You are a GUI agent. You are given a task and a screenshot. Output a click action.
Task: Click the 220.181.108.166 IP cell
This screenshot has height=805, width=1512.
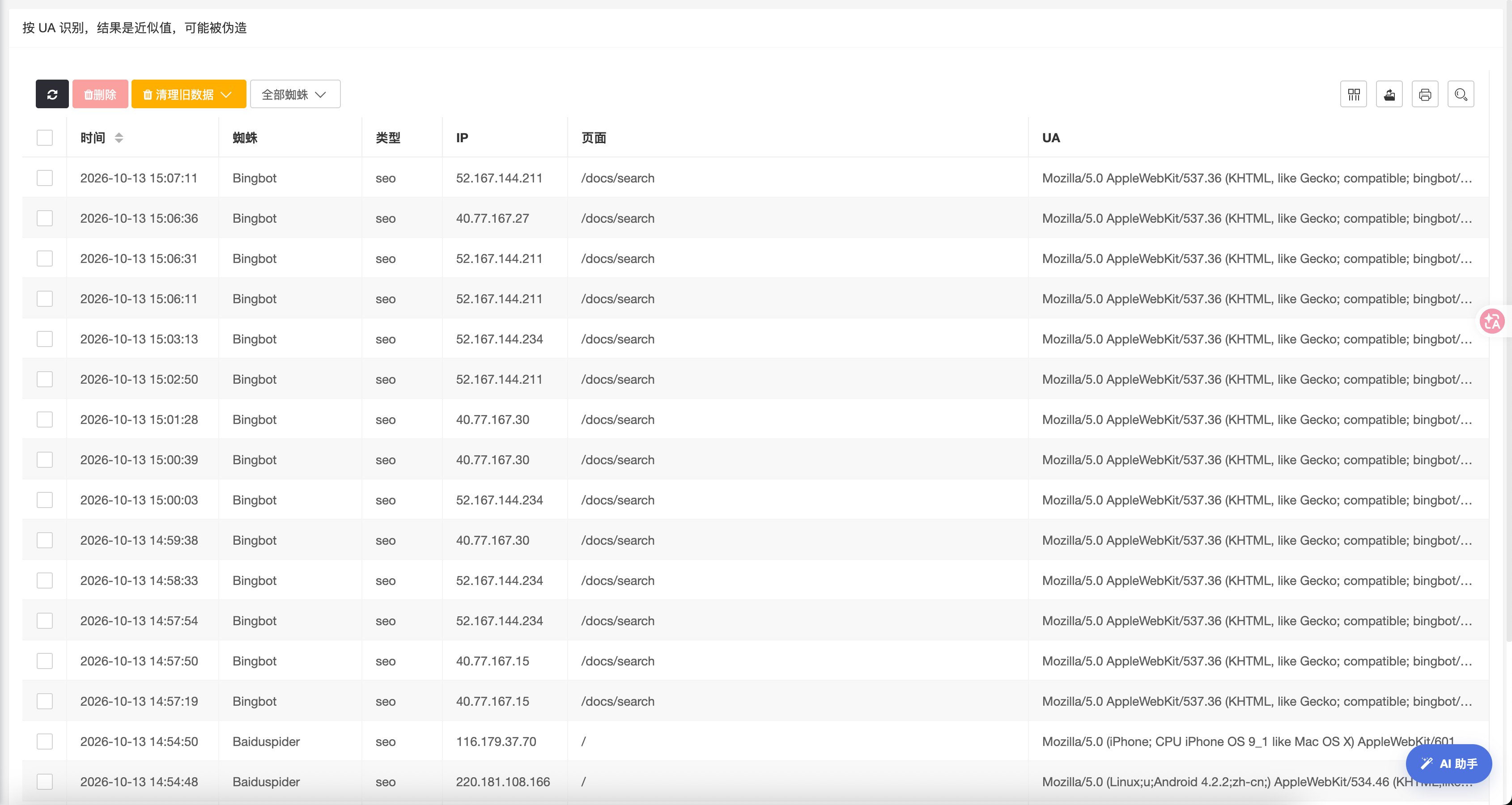(503, 782)
